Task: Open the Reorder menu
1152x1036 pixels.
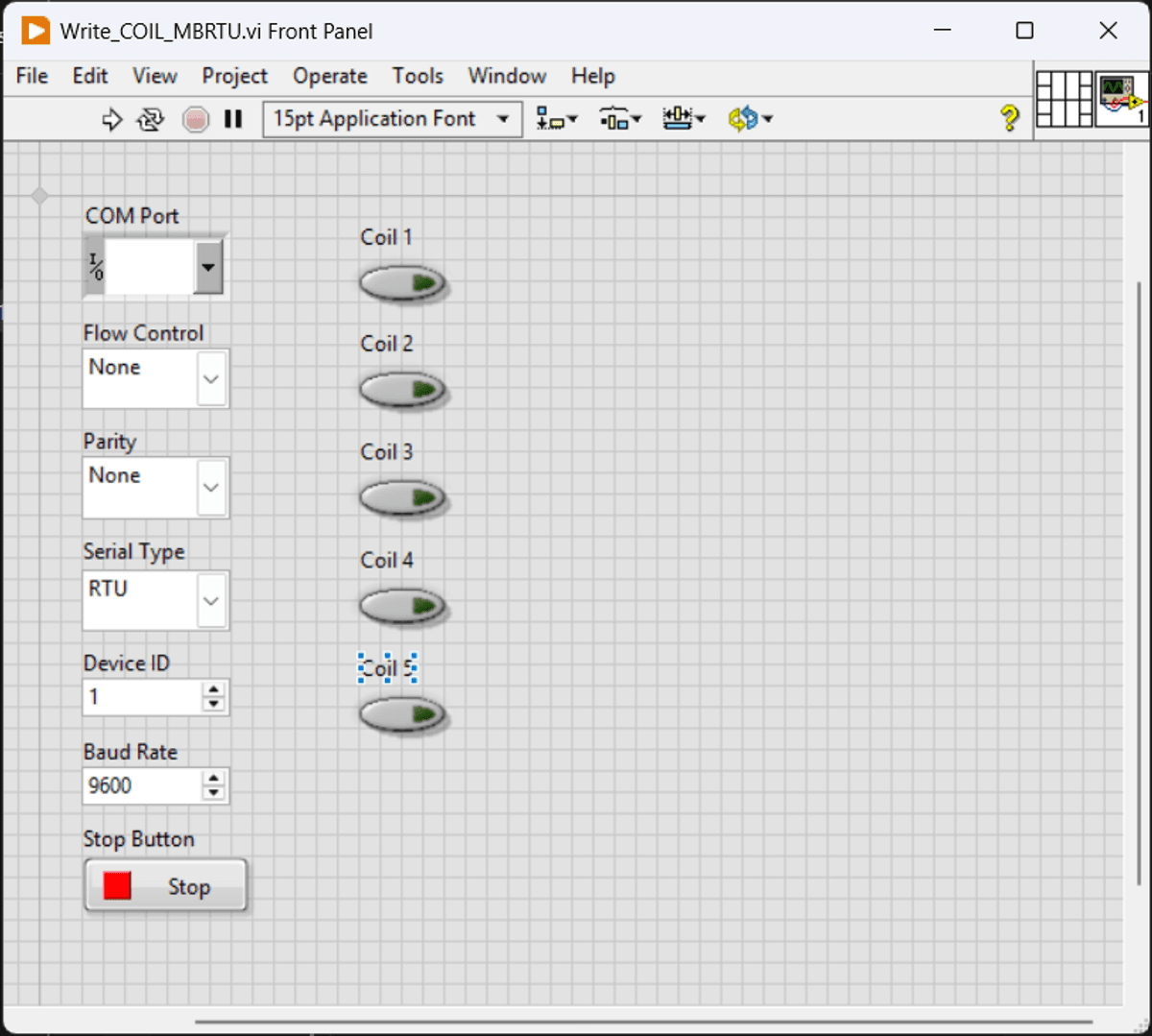Action: [750, 119]
